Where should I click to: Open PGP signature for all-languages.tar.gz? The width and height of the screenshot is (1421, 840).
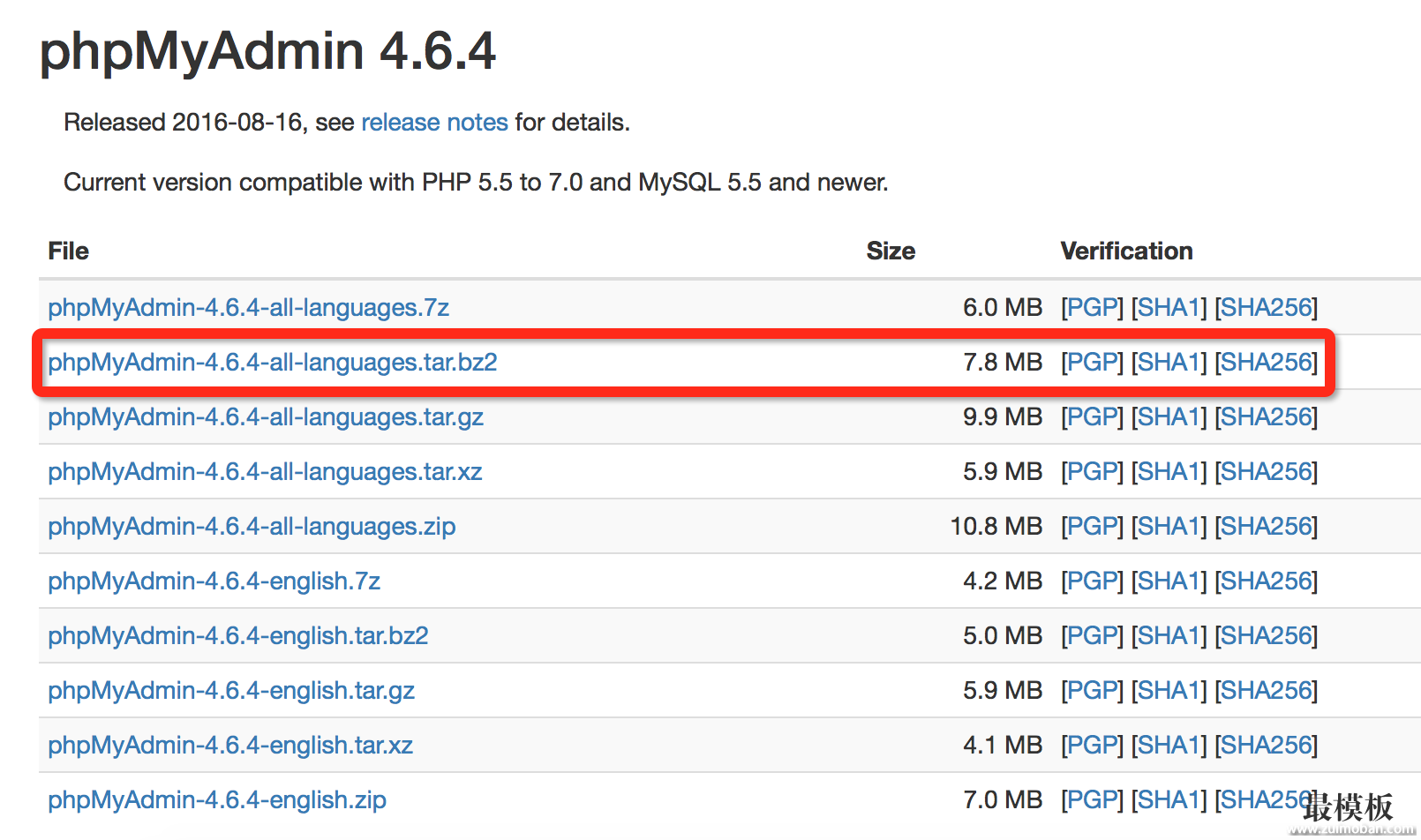[1092, 416]
